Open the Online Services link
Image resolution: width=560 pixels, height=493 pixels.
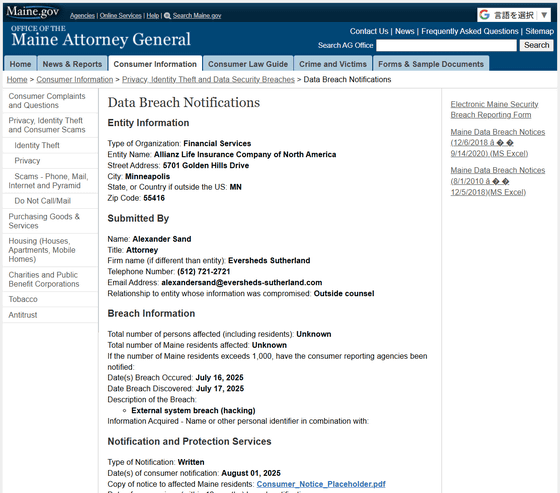pos(120,16)
